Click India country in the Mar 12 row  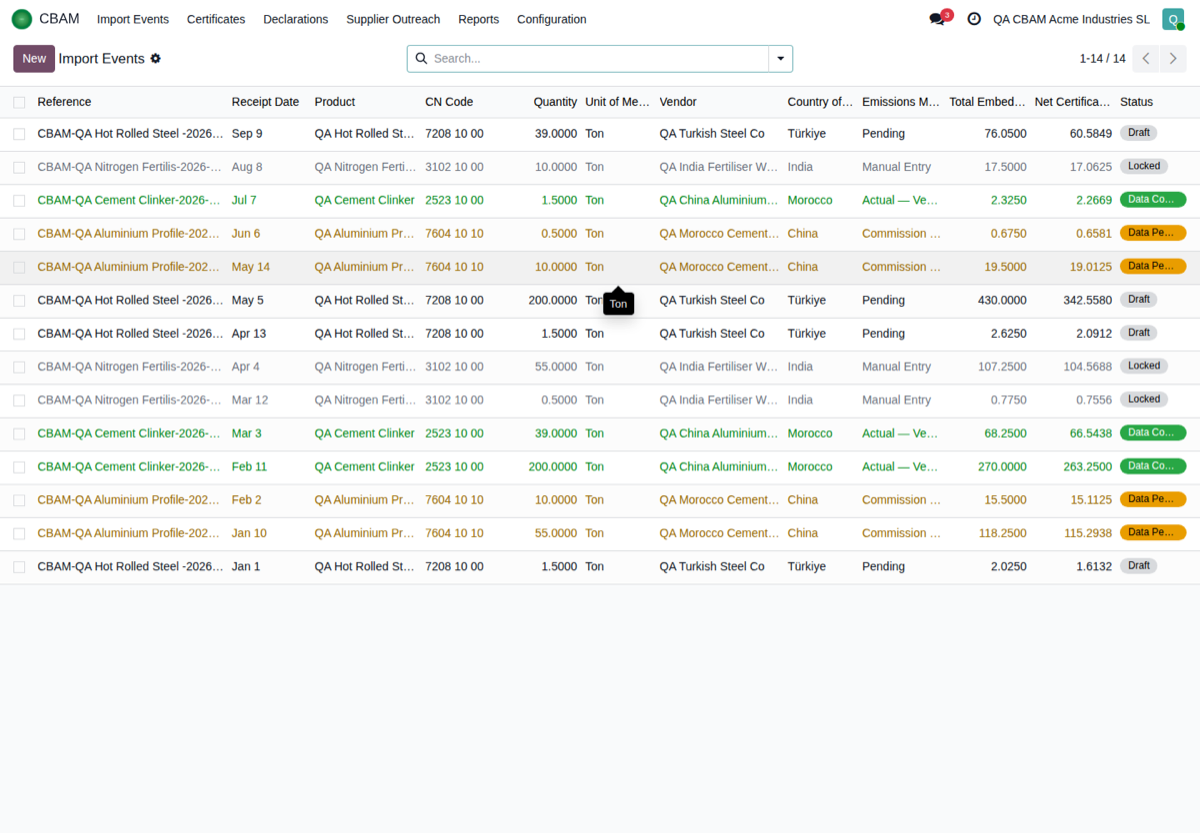(800, 400)
